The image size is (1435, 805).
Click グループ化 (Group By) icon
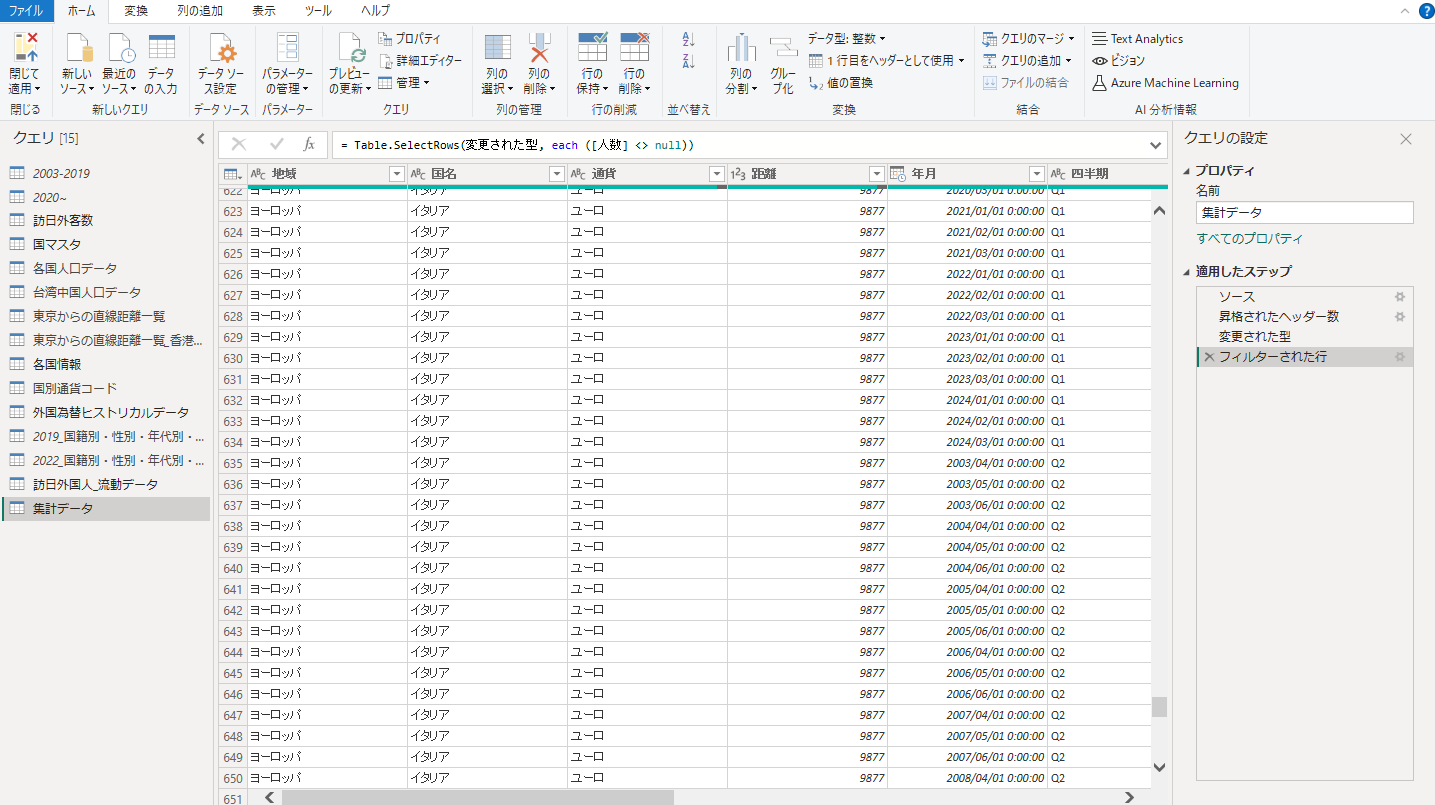pos(783,47)
